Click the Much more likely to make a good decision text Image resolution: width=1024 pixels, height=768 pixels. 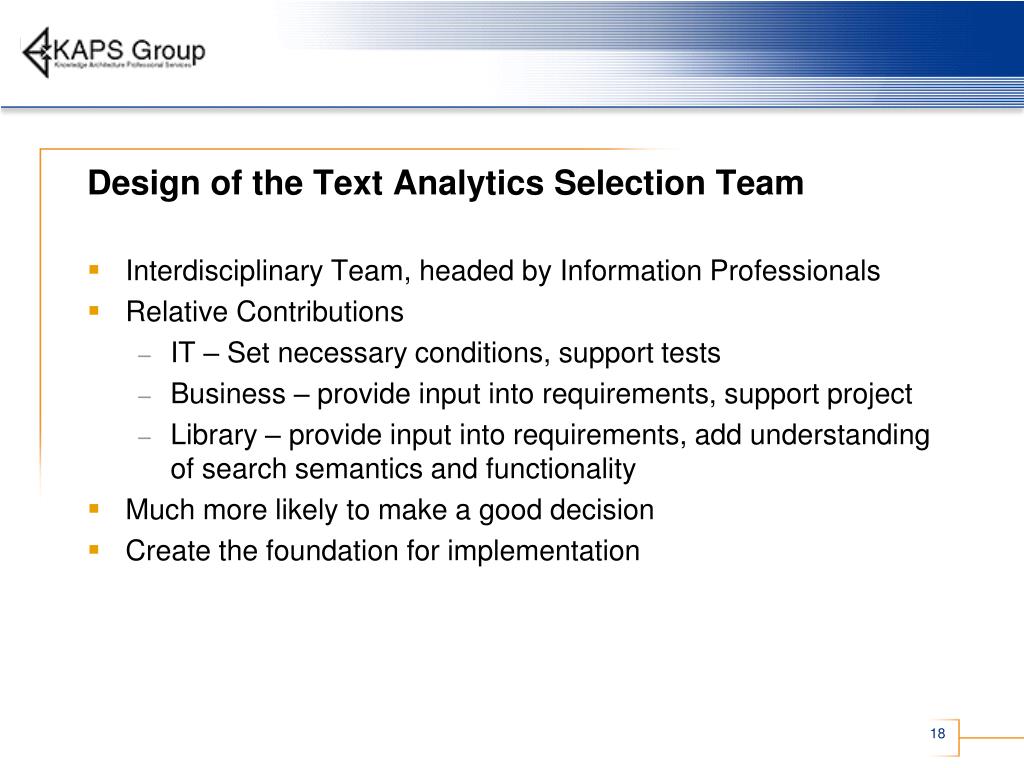(390, 510)
